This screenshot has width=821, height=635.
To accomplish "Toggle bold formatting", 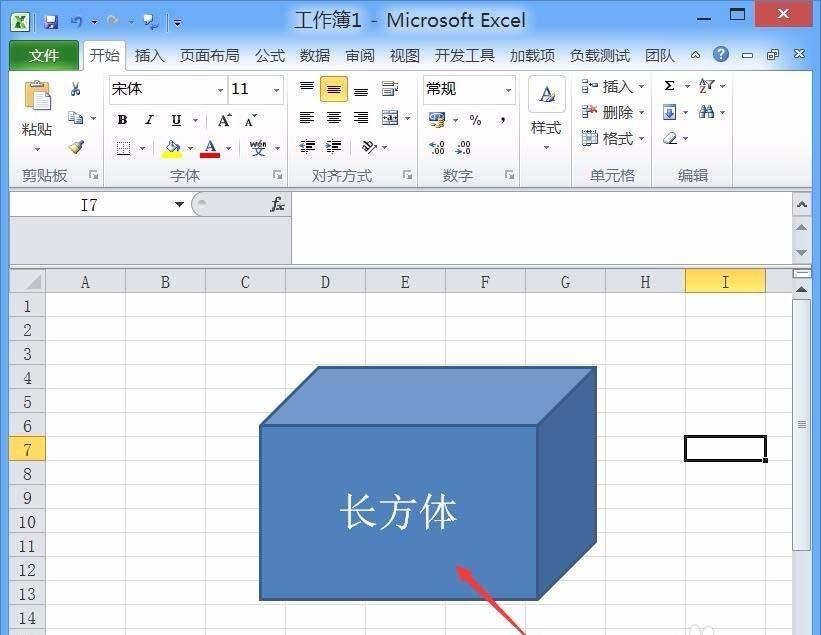I will 121,119.
